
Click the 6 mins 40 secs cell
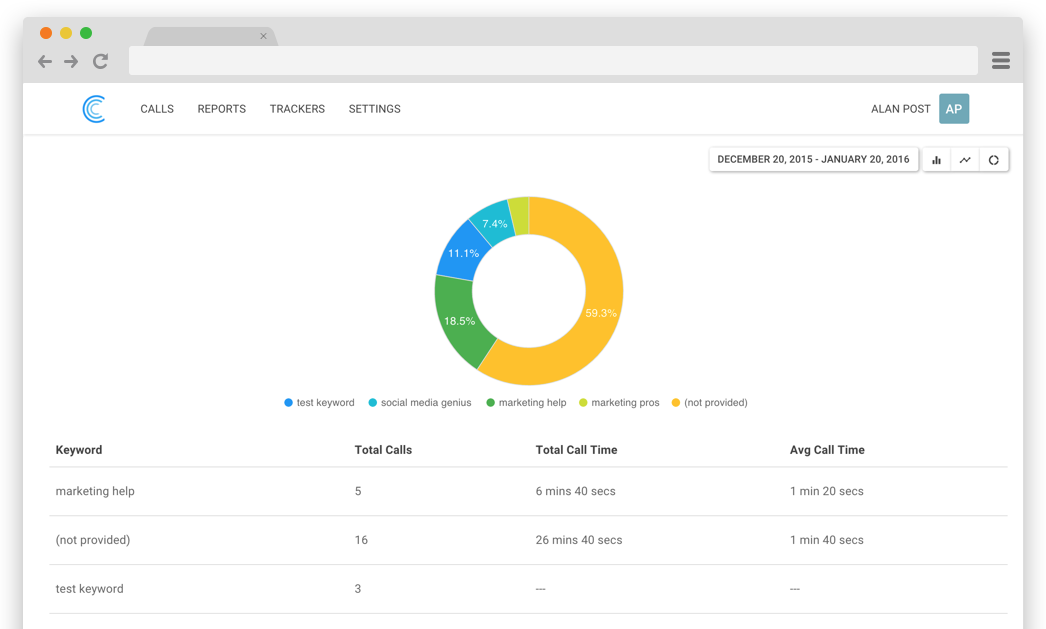point(576,492)
